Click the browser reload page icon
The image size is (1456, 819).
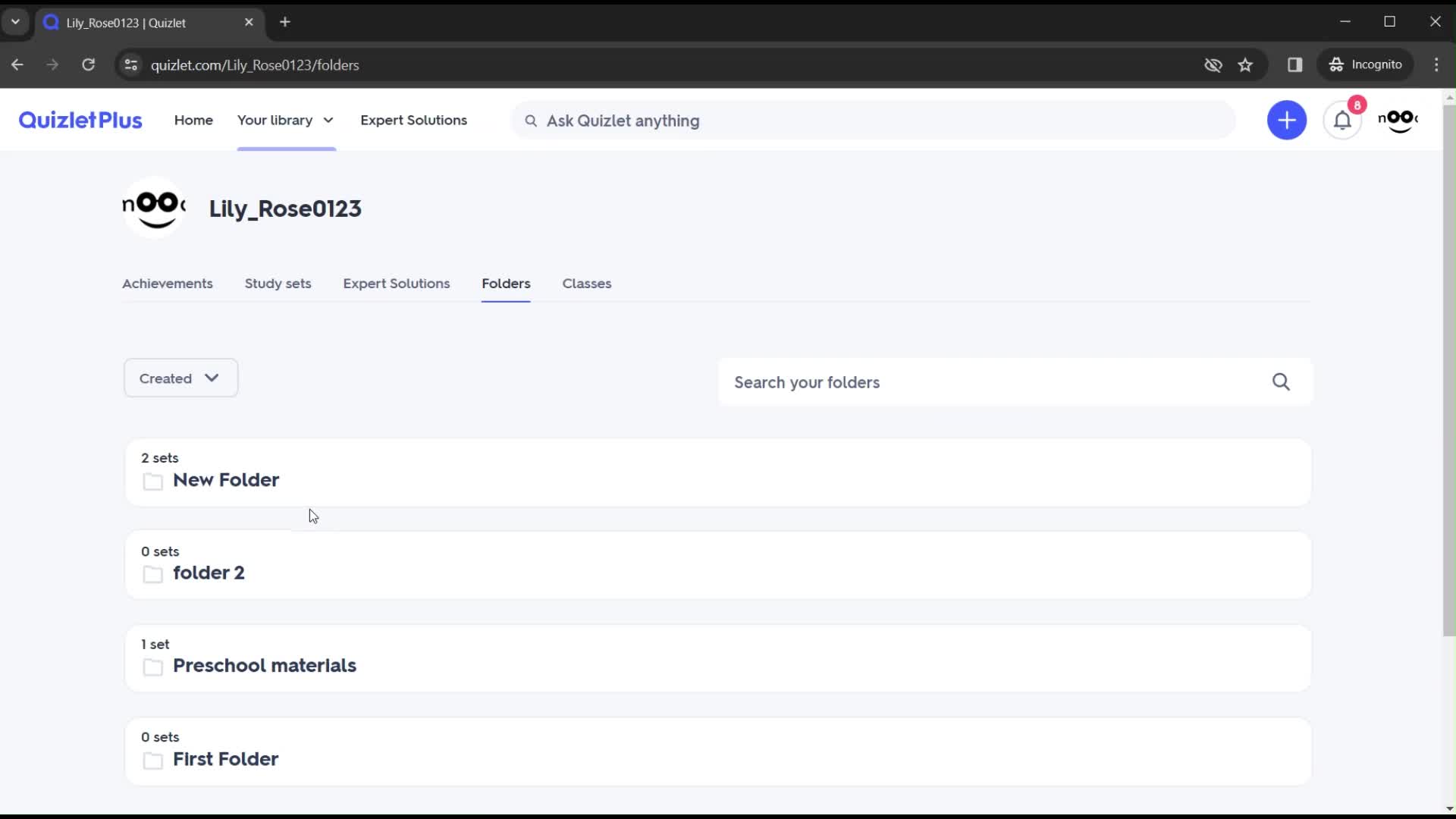[x=88, y=65]
